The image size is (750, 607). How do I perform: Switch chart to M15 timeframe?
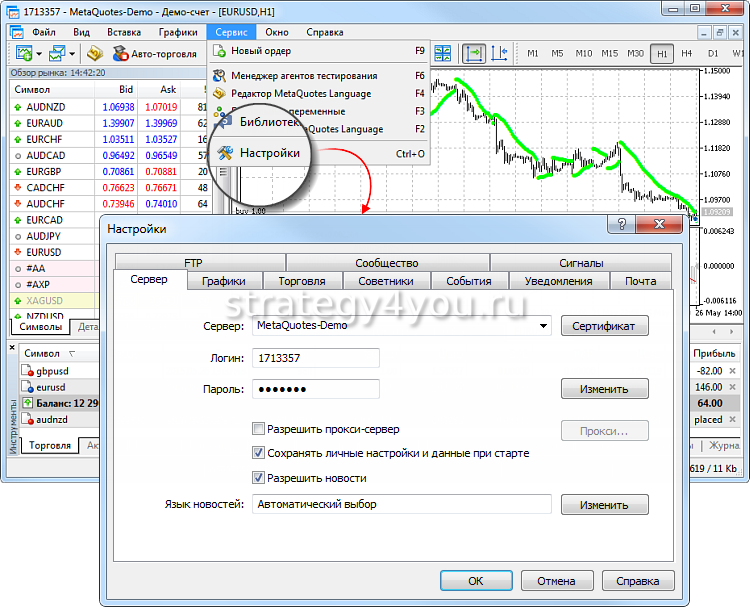point(609,53)
